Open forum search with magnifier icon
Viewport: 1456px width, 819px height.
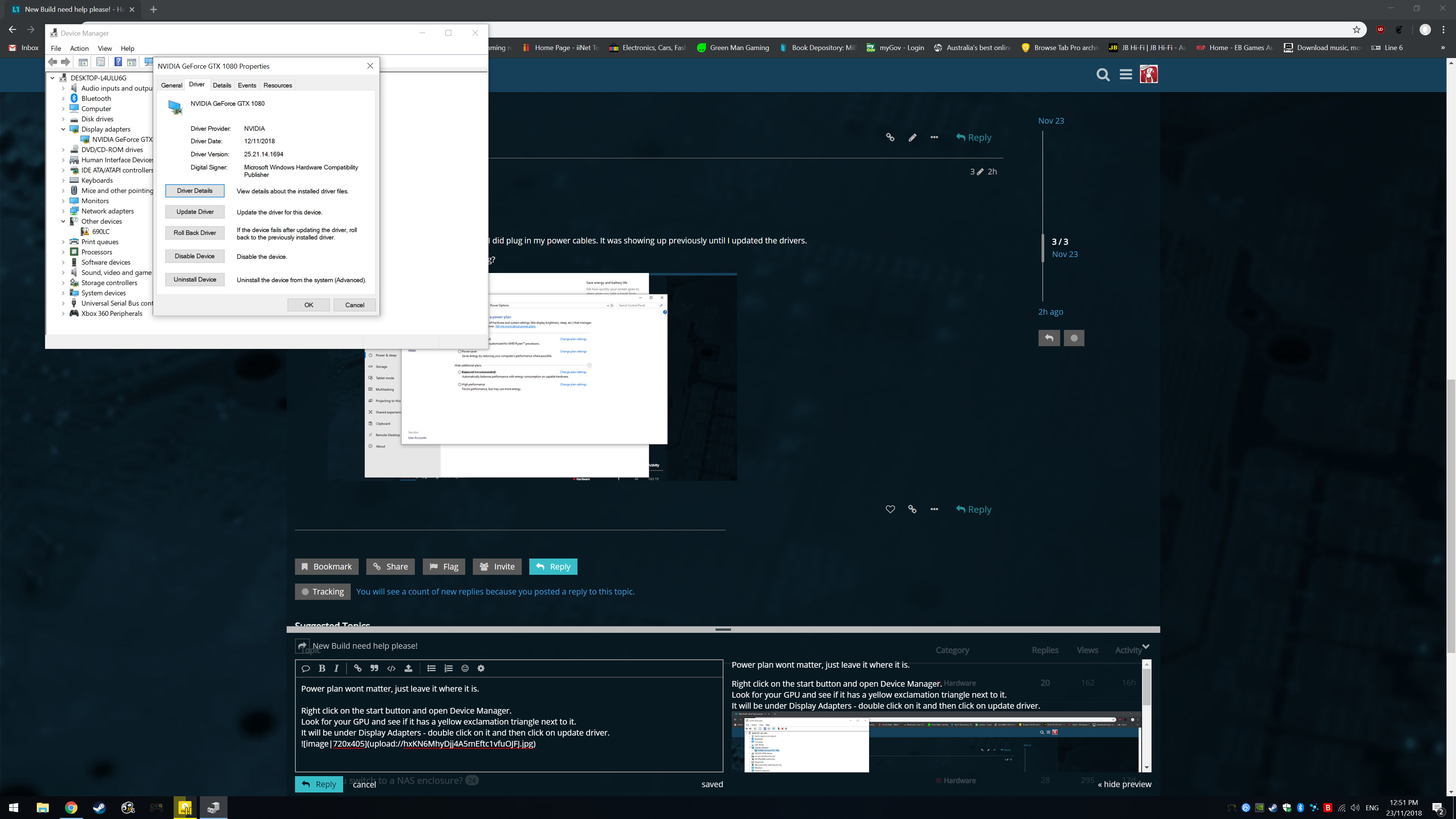point(1103,74)
